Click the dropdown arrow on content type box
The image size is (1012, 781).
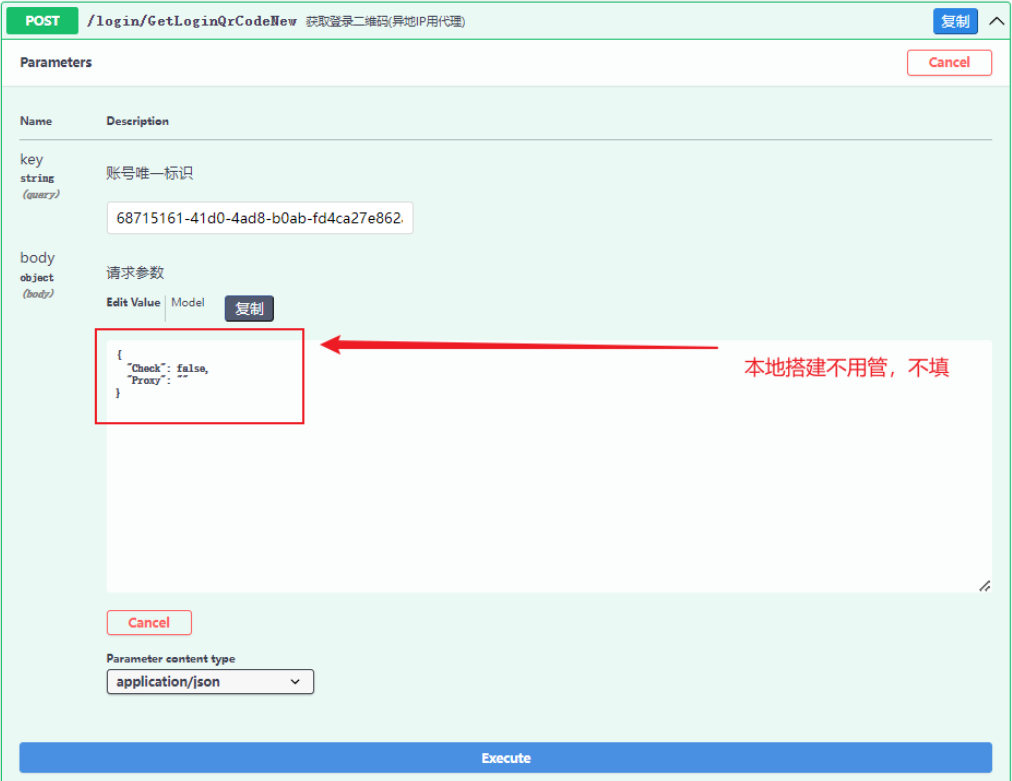tap(296, 681)
